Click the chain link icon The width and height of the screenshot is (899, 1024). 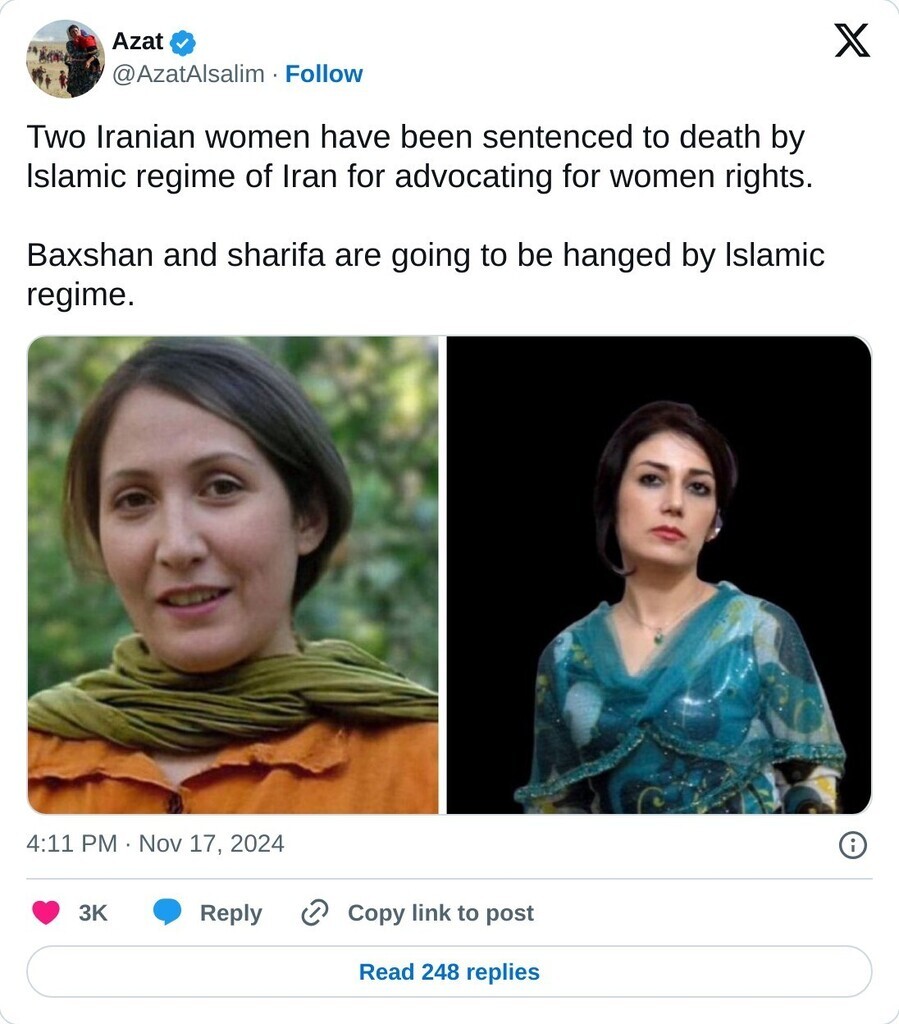click(x=315, y=912)
